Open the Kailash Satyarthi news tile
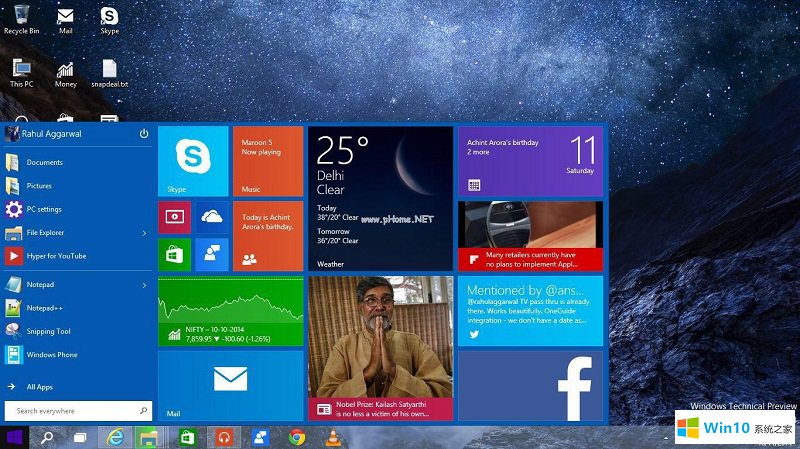The width and height of the screenshot is (800, 449). coord(380,348)
